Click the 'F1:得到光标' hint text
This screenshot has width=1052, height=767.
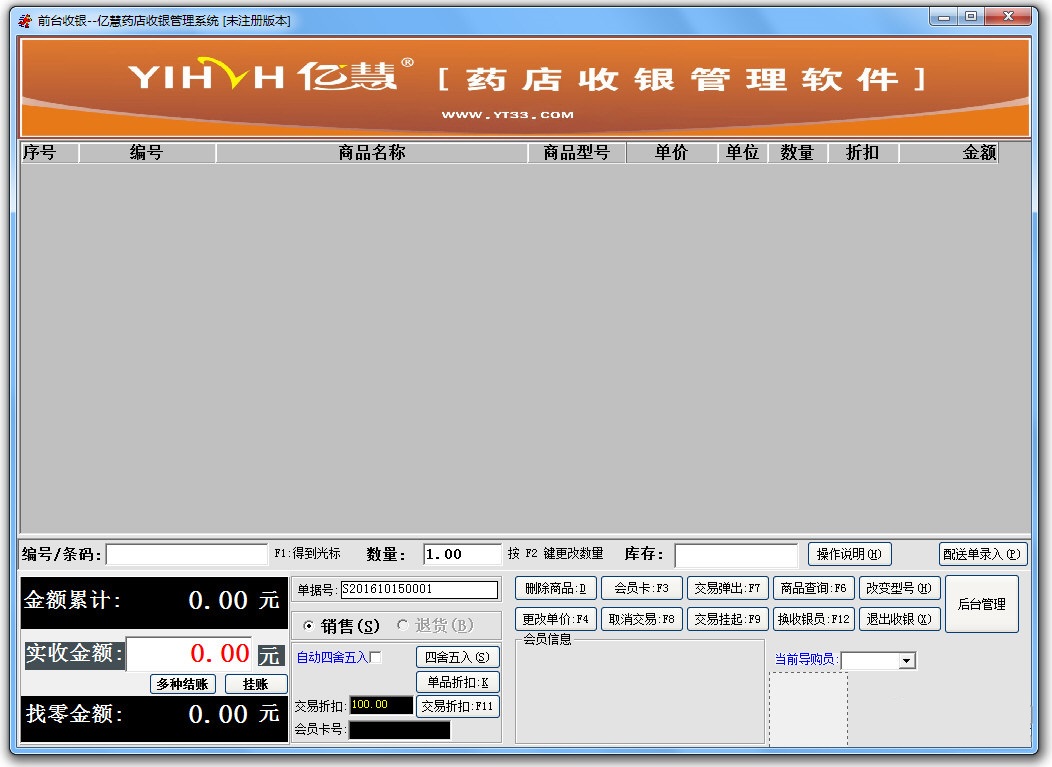click(x=307, y=554)
